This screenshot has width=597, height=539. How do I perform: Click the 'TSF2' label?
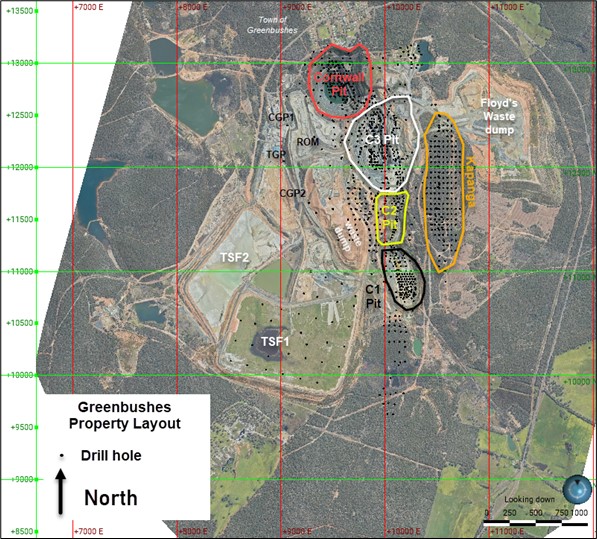tap(235, 258)
